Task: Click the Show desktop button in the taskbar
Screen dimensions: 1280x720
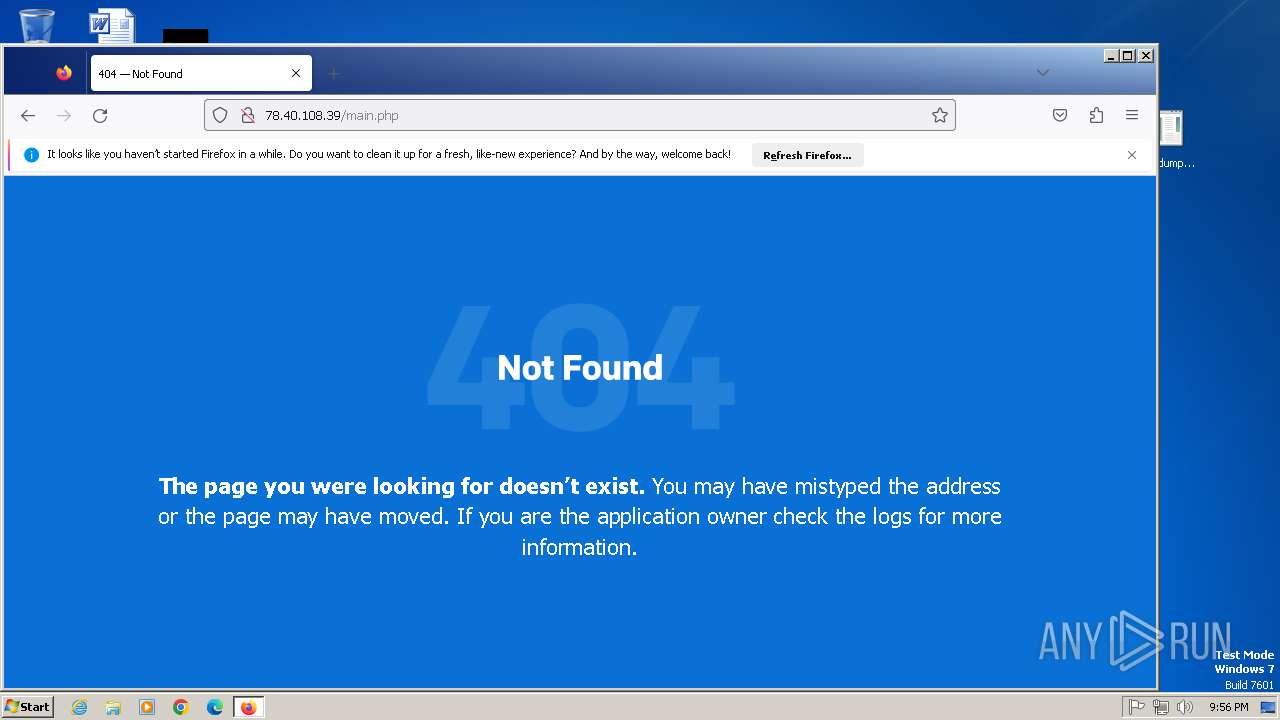Action: pyautogui.click(x=1268, y=707)
